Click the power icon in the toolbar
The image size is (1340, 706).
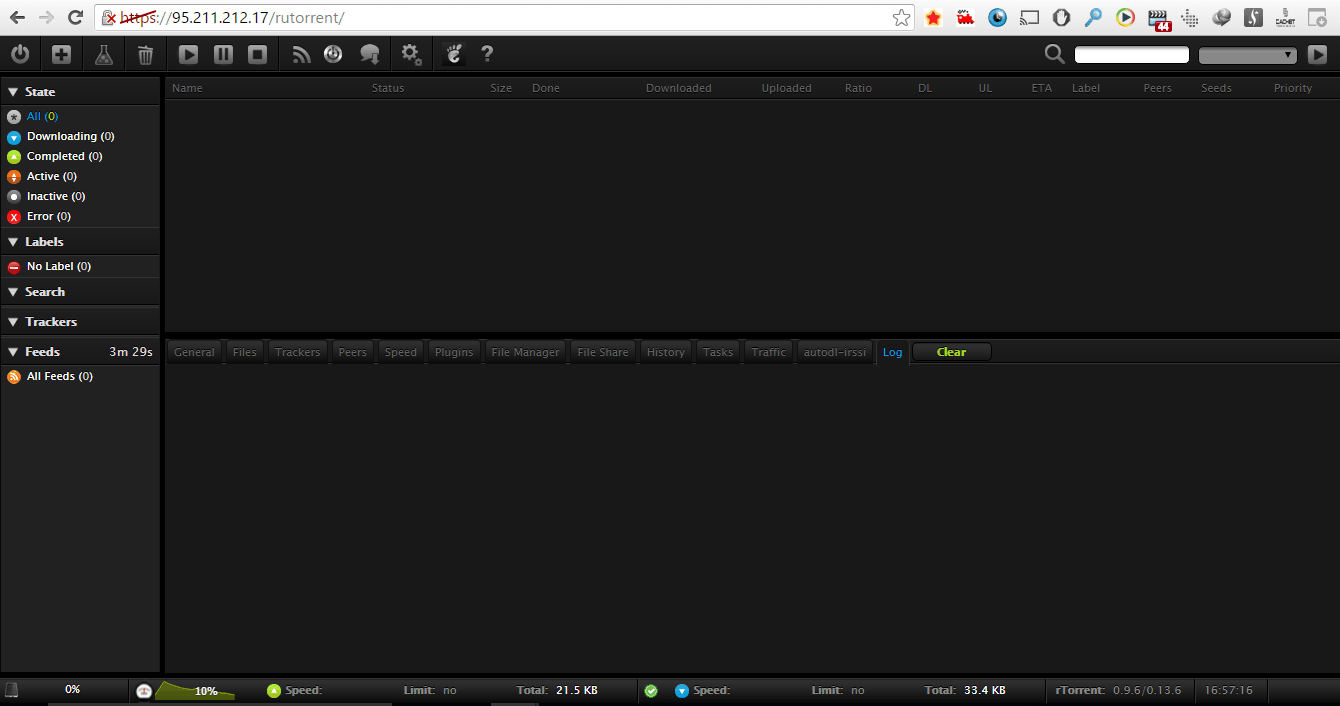[x=20, y=55]
